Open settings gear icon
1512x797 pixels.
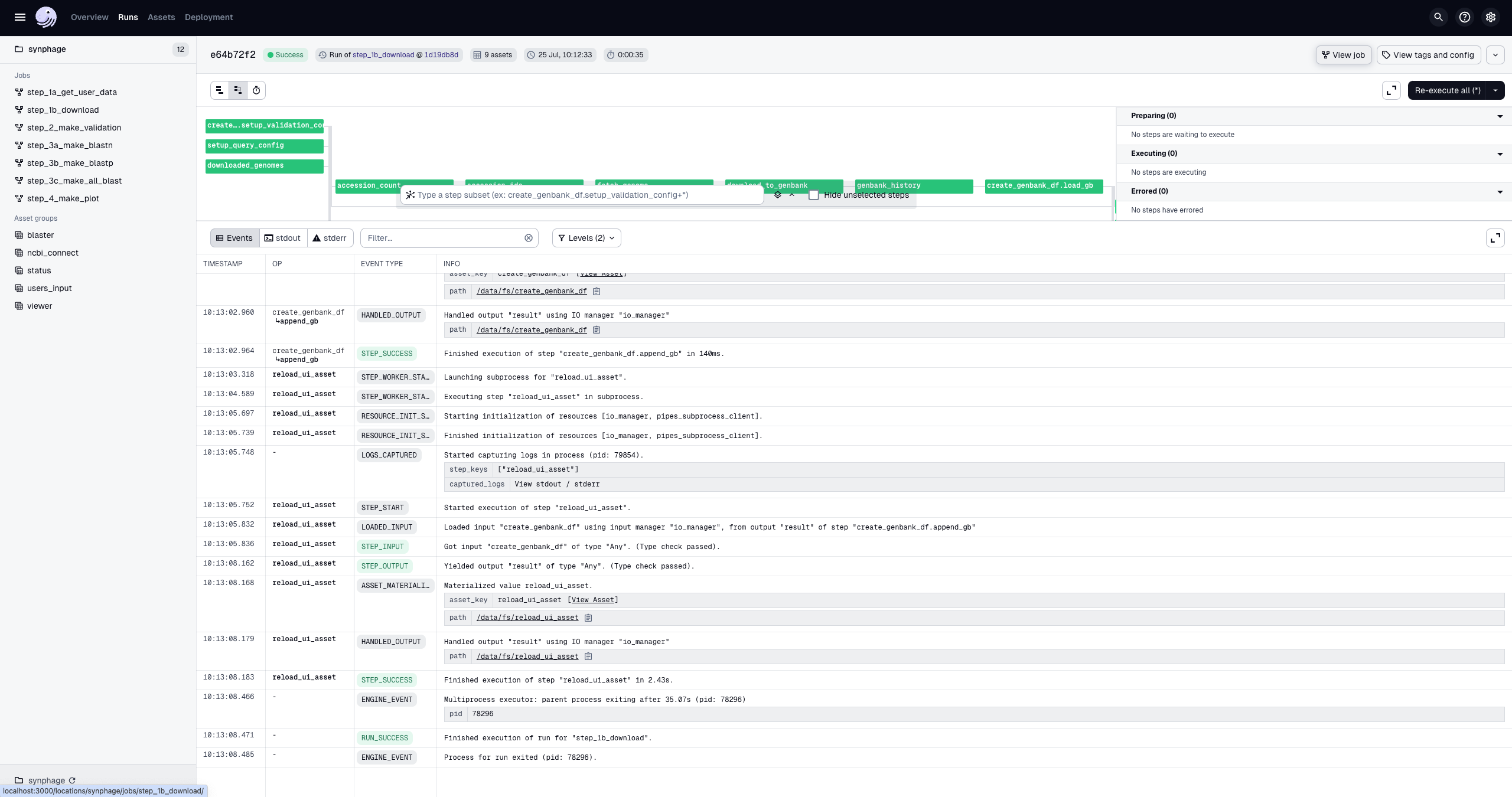coord(1491,17)
